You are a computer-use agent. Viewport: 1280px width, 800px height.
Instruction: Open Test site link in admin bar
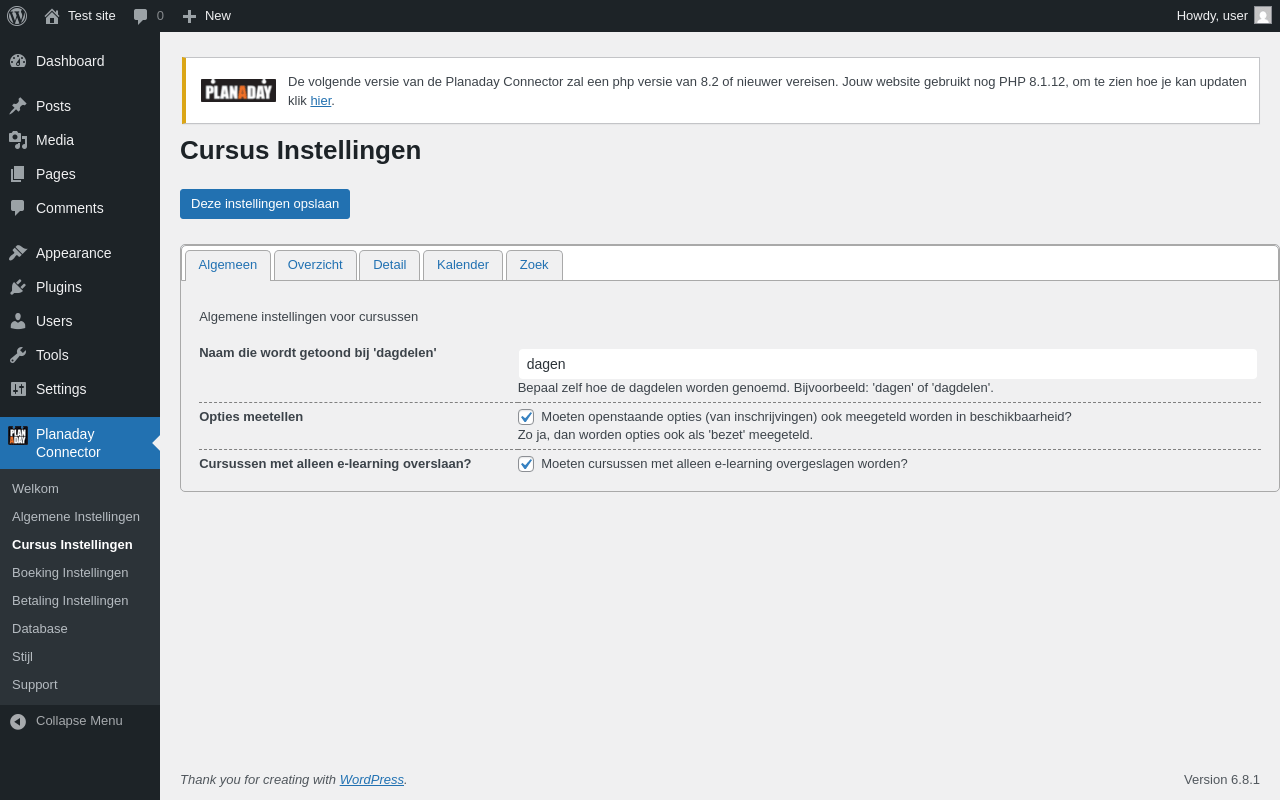tap(92, 16)
